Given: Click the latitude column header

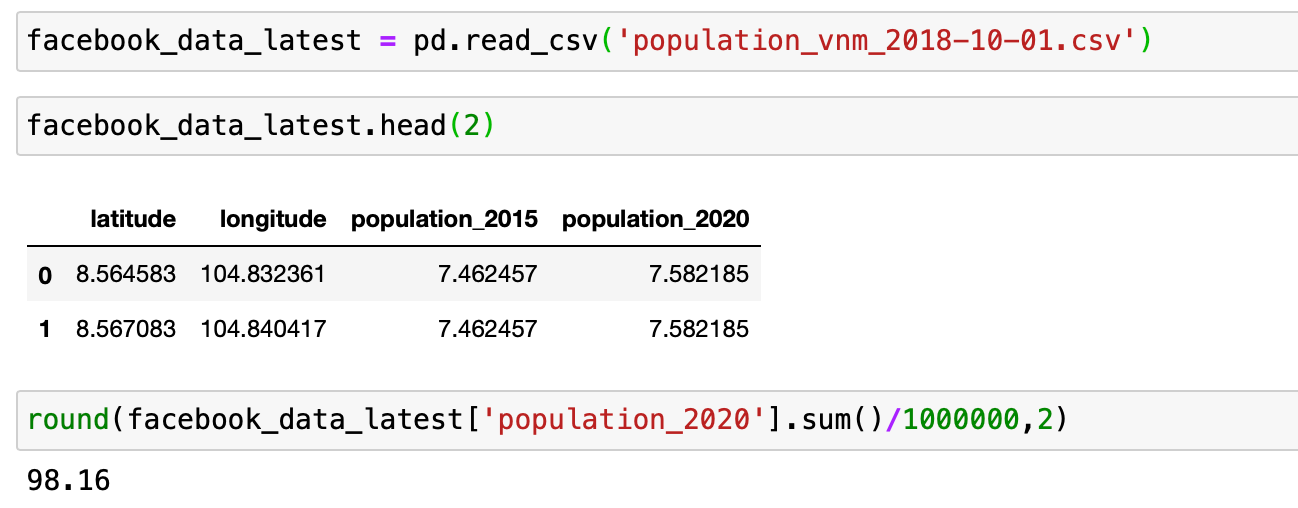Looking at the screenshot, I should pyautogui.click(x=133, y=219).
